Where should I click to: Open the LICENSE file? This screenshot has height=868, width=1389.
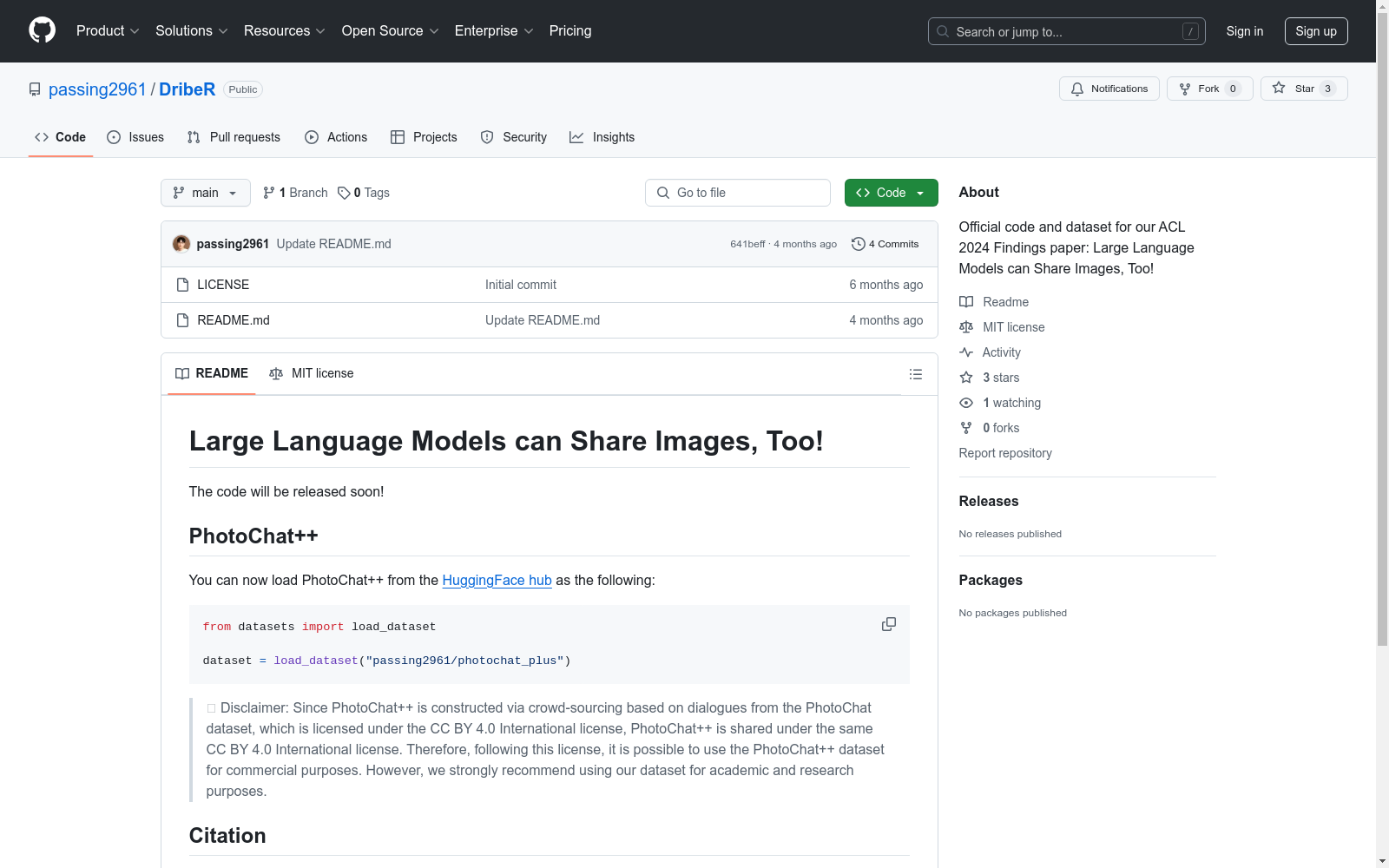tap(223, 285)
